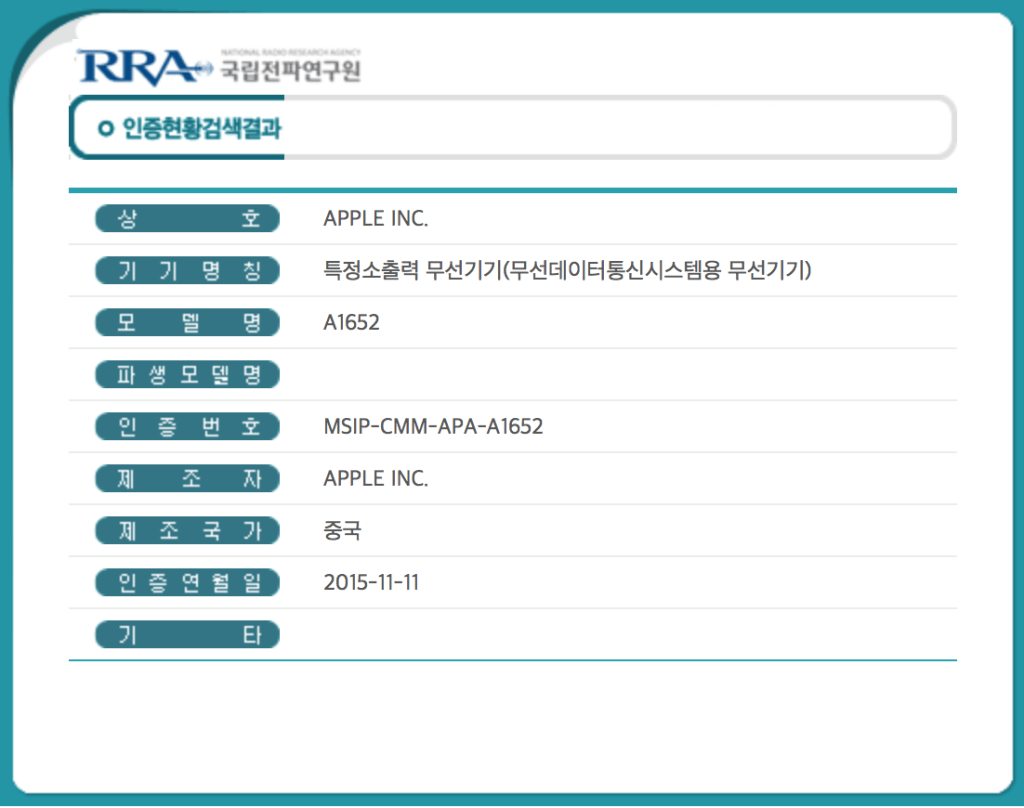Click the 국립전파연구원 agency name
Screen dimensions: 1024x808
point(291,70)
